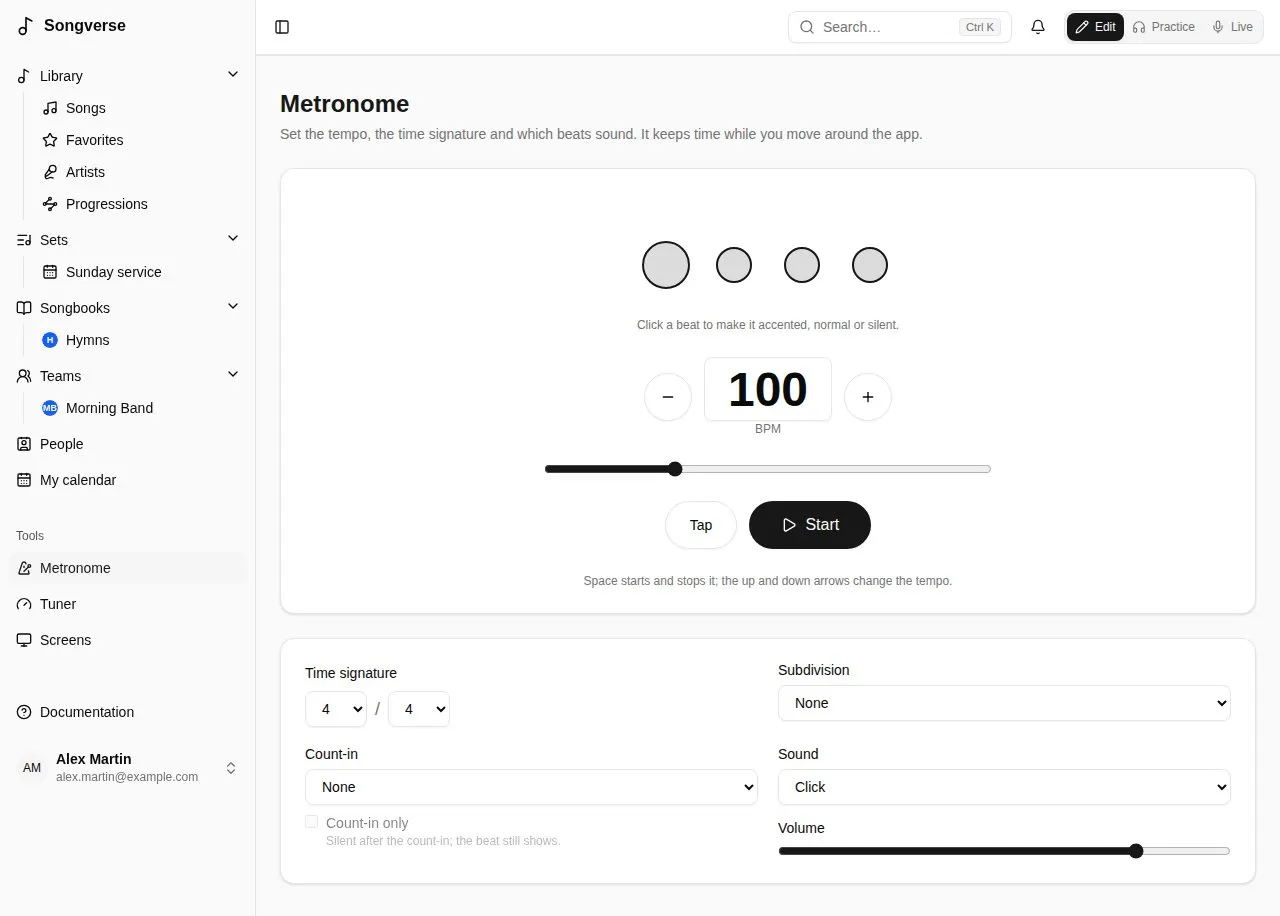Viewport: 1280px width, 916px height.
Task: Click the Search input field
Action: (x=900, y=27)
